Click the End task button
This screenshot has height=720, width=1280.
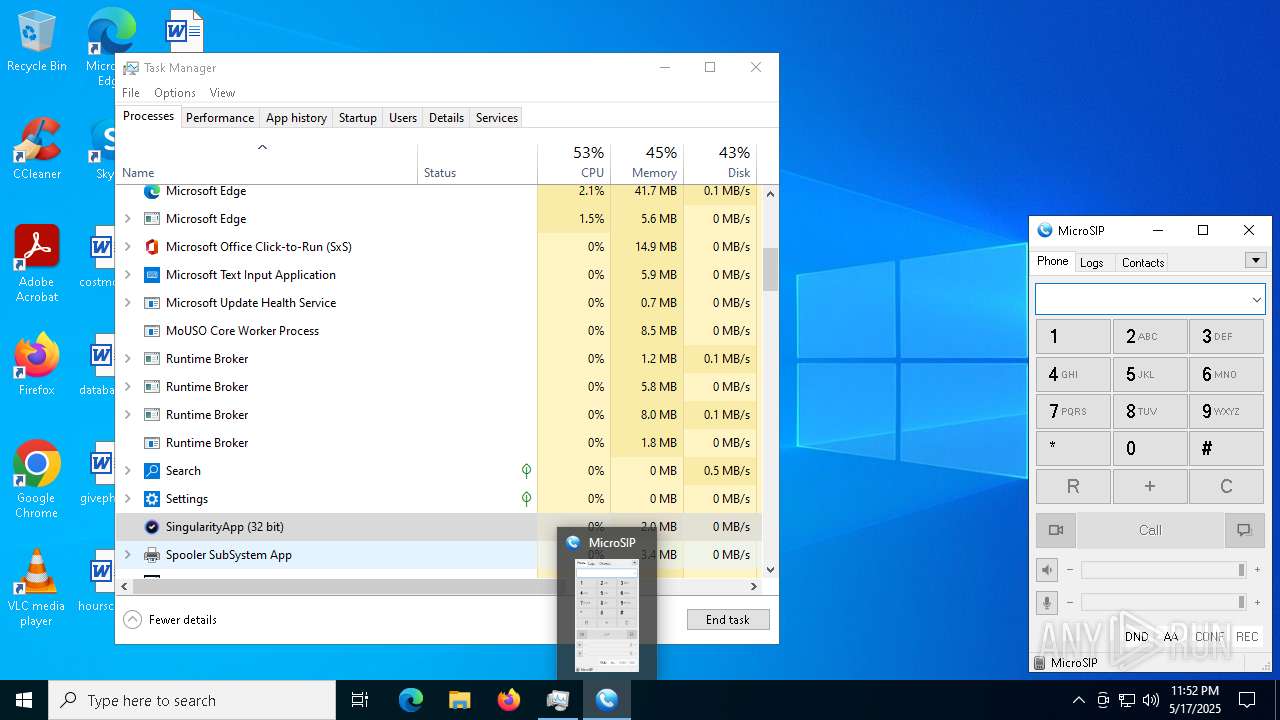pos(728,620)
